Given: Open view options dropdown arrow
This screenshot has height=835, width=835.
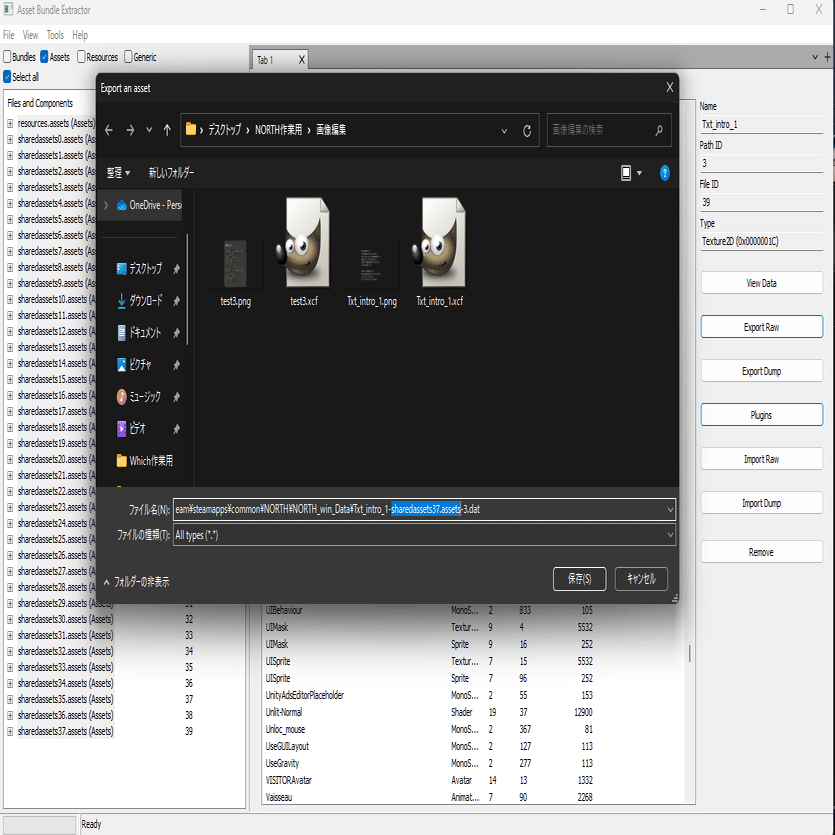Looking at the screenshot, I should coord(639,173).
